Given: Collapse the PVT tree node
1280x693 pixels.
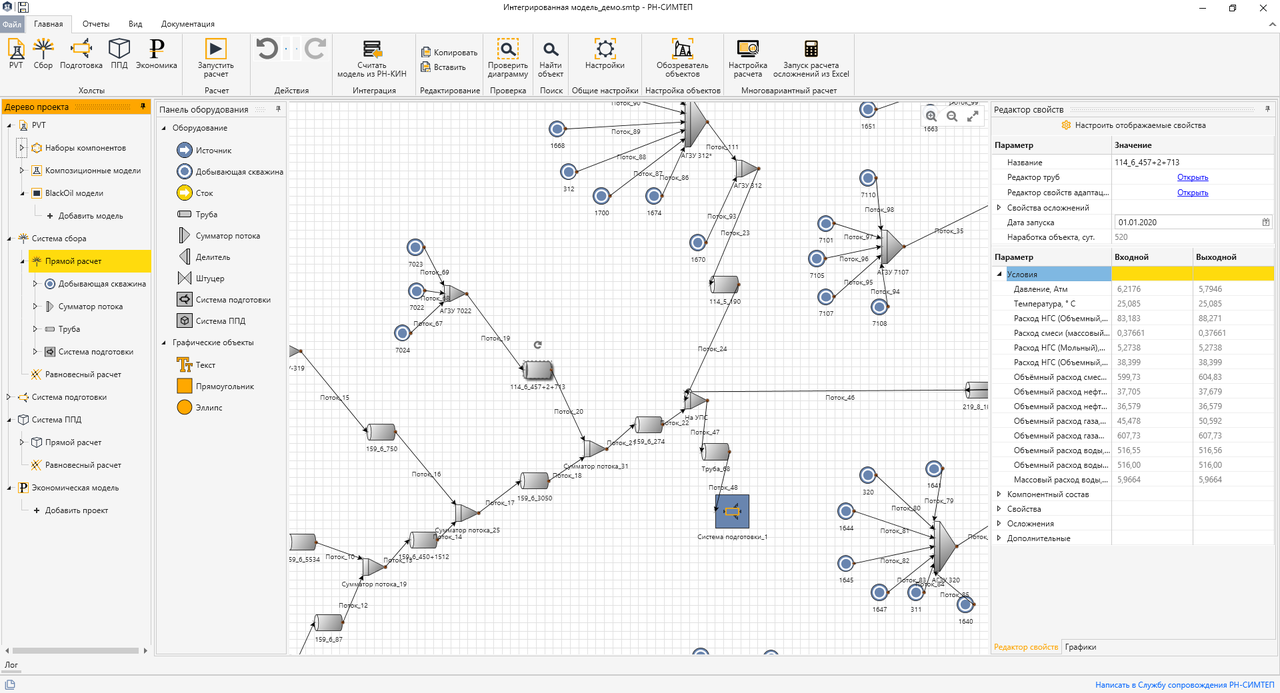Looking at the screenshot, I should (x=8, y=126).
